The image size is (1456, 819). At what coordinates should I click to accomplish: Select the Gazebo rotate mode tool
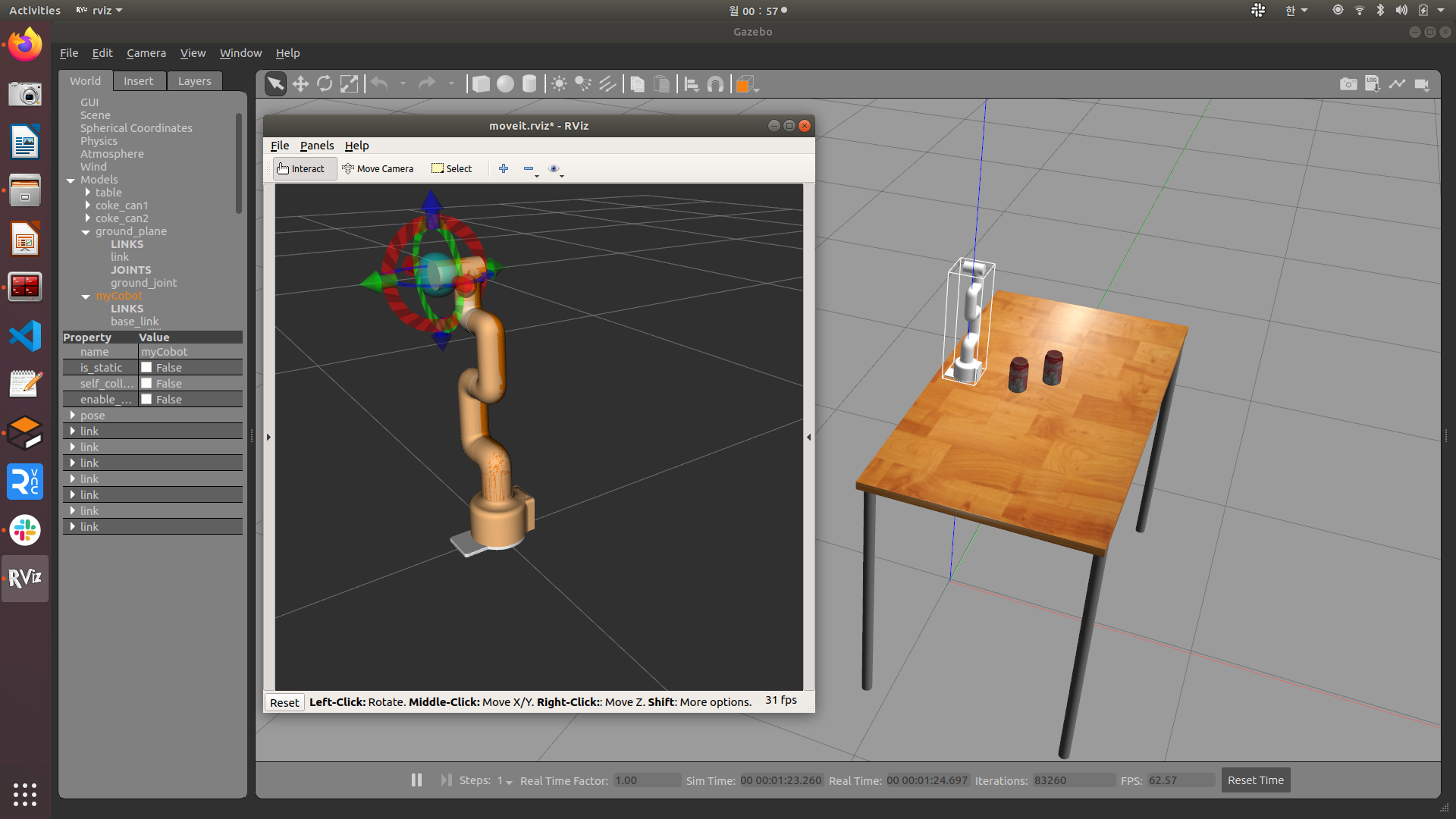pos(325,83)
